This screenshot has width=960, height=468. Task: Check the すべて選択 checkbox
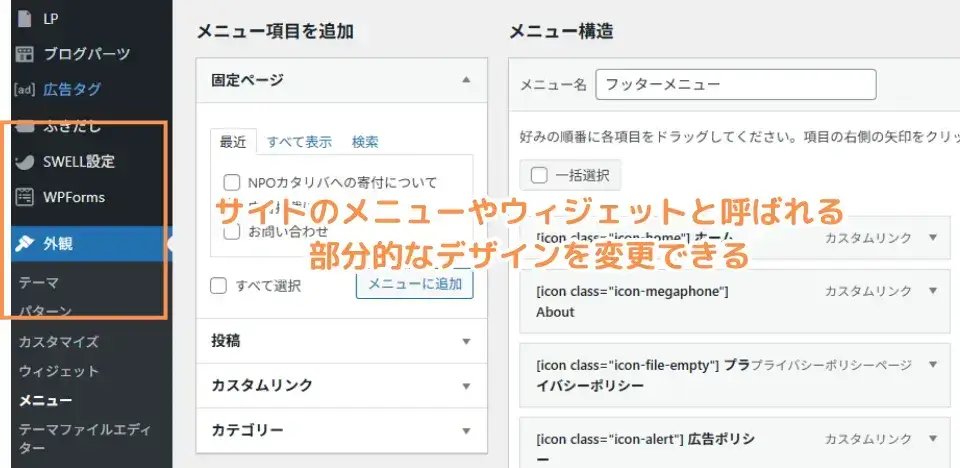click(219, 285)
